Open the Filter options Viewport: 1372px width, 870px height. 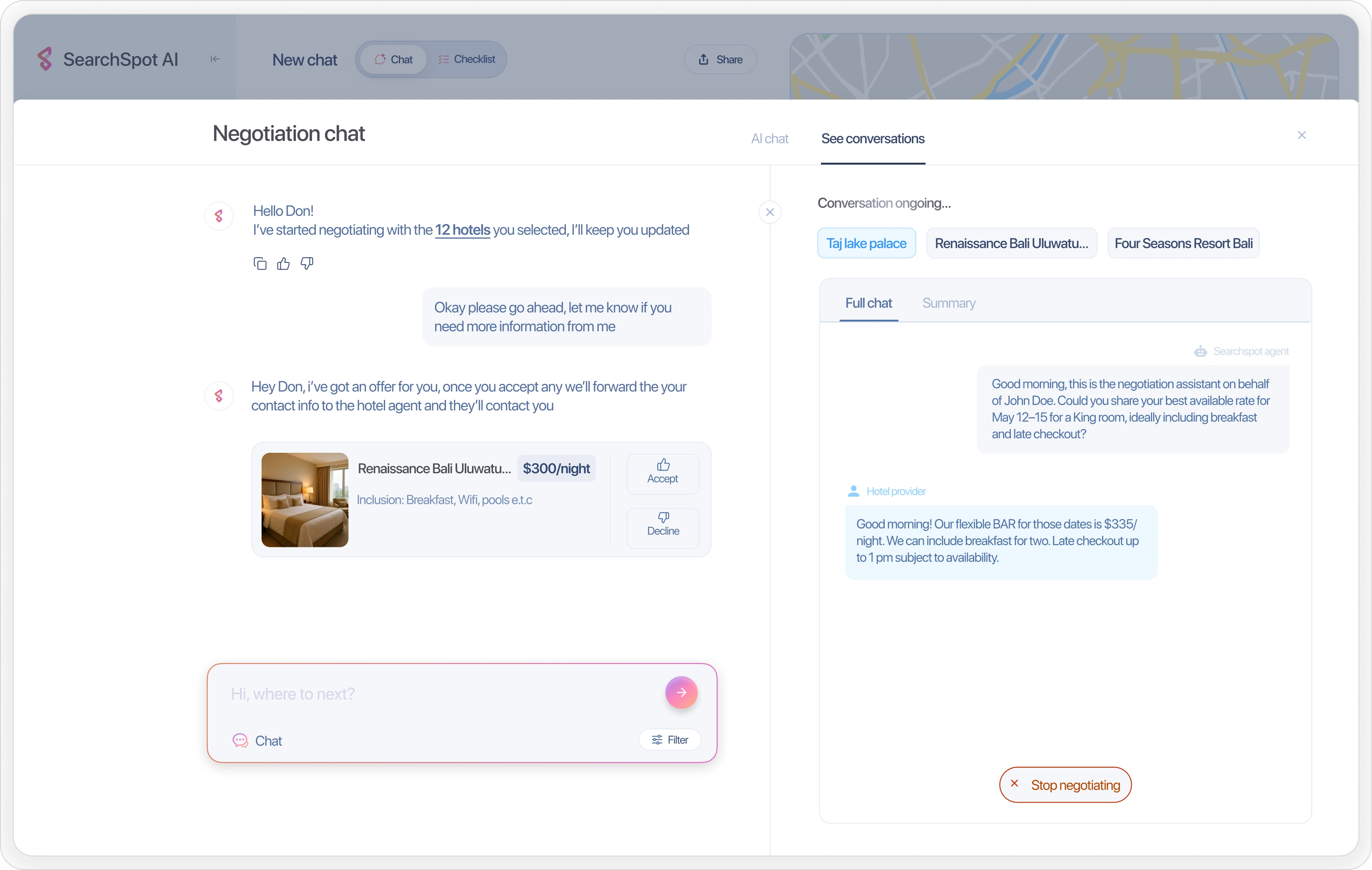click(670, 739)
